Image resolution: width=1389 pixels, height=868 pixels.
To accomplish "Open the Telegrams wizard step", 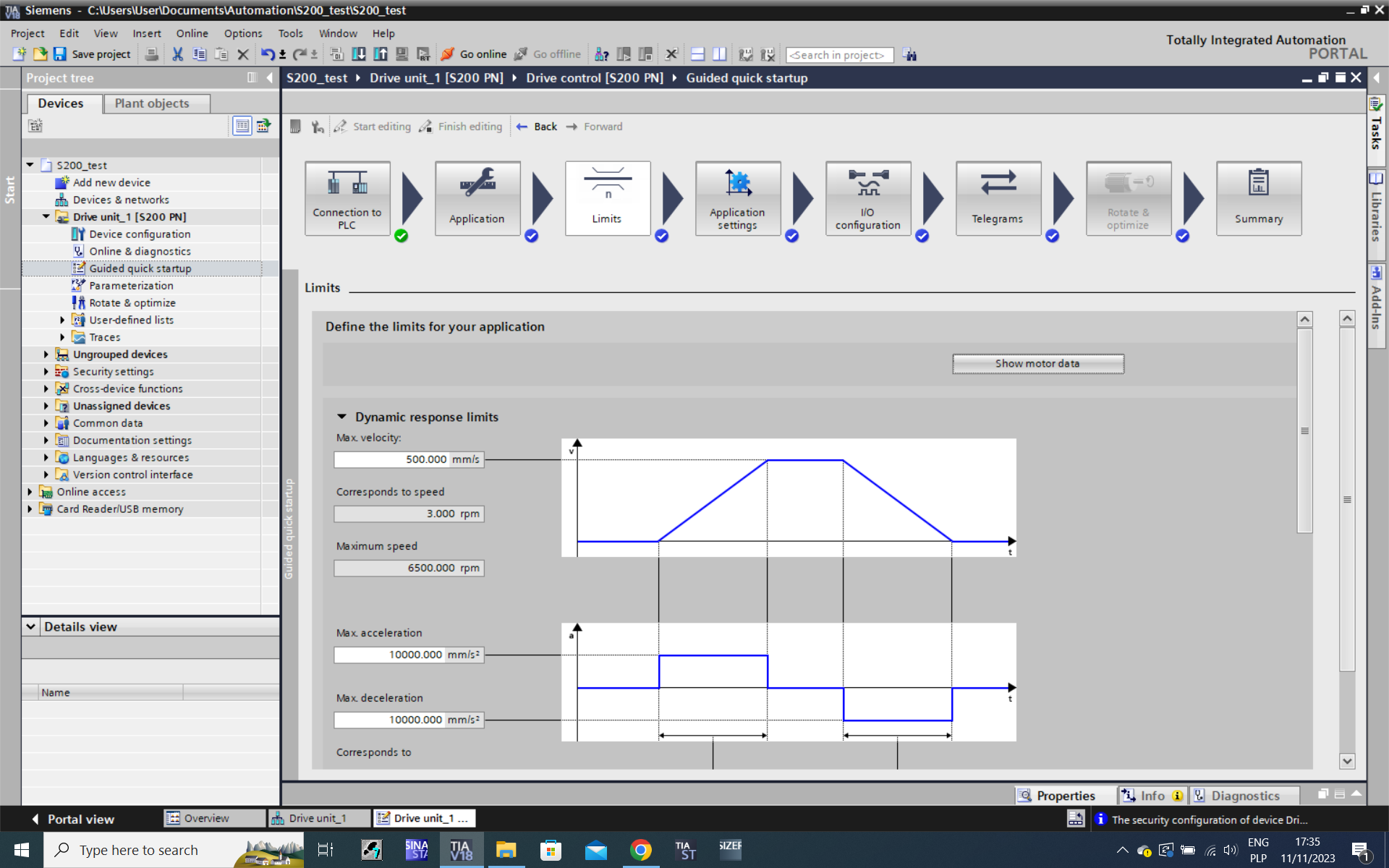I will click(998, 198).
